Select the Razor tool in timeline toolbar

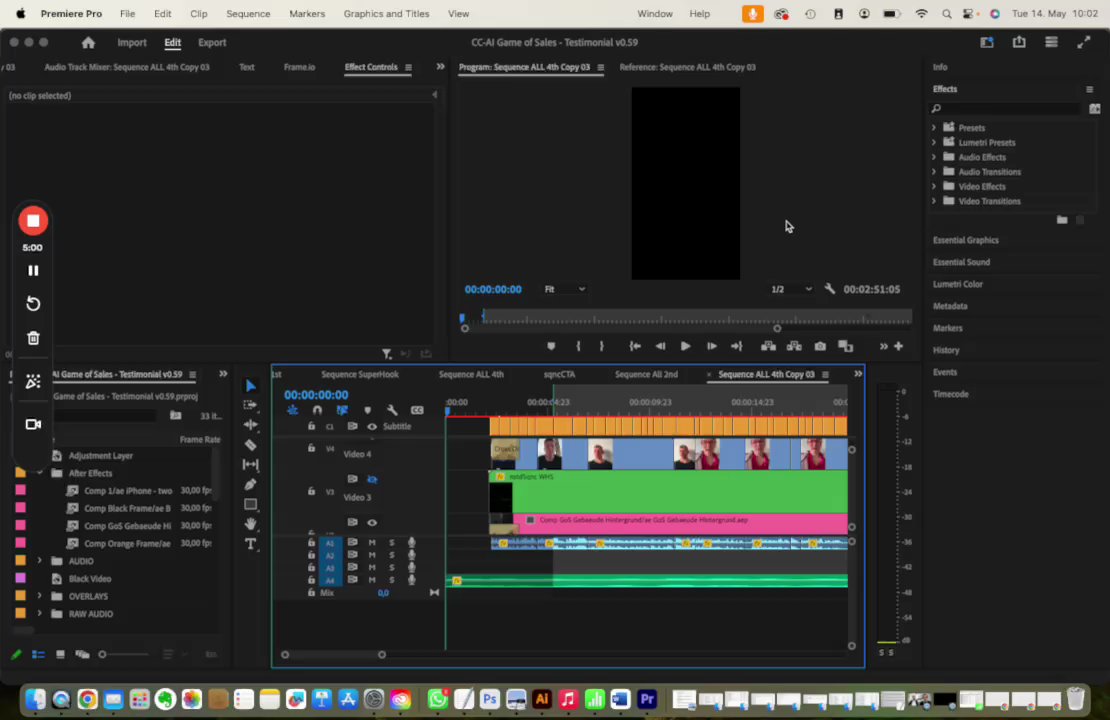coord(250,445)
